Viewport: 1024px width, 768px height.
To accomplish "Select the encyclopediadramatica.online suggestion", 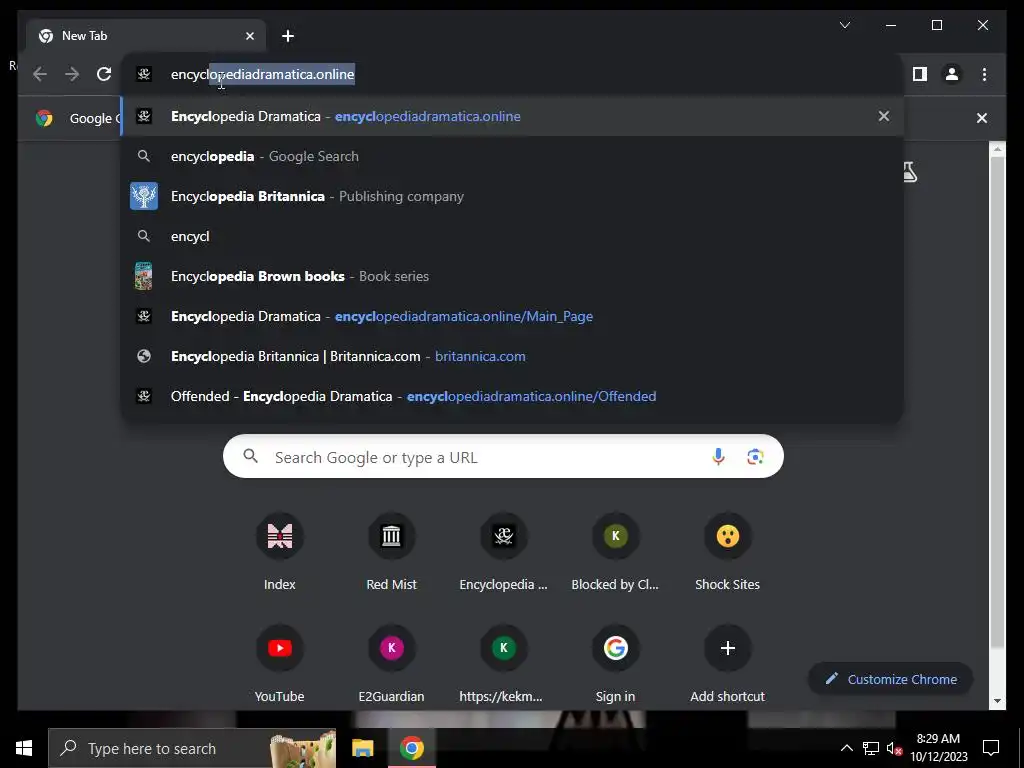I will pos(513,116).
